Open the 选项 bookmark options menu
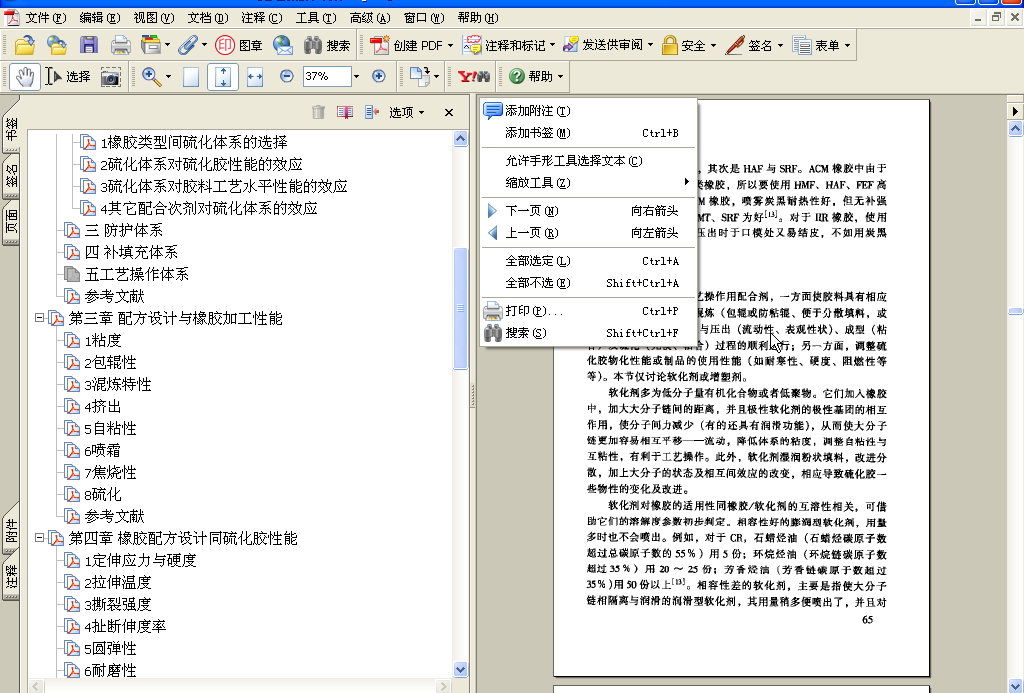This screenshot has width=1024, height=693. pos(407,112)
